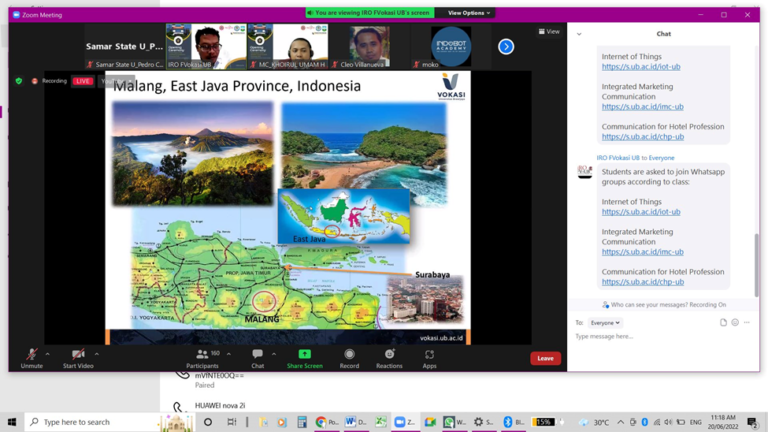Click the green encryption shield icon
The width and height of the screenshot is (768, 432).
point(19,81)
